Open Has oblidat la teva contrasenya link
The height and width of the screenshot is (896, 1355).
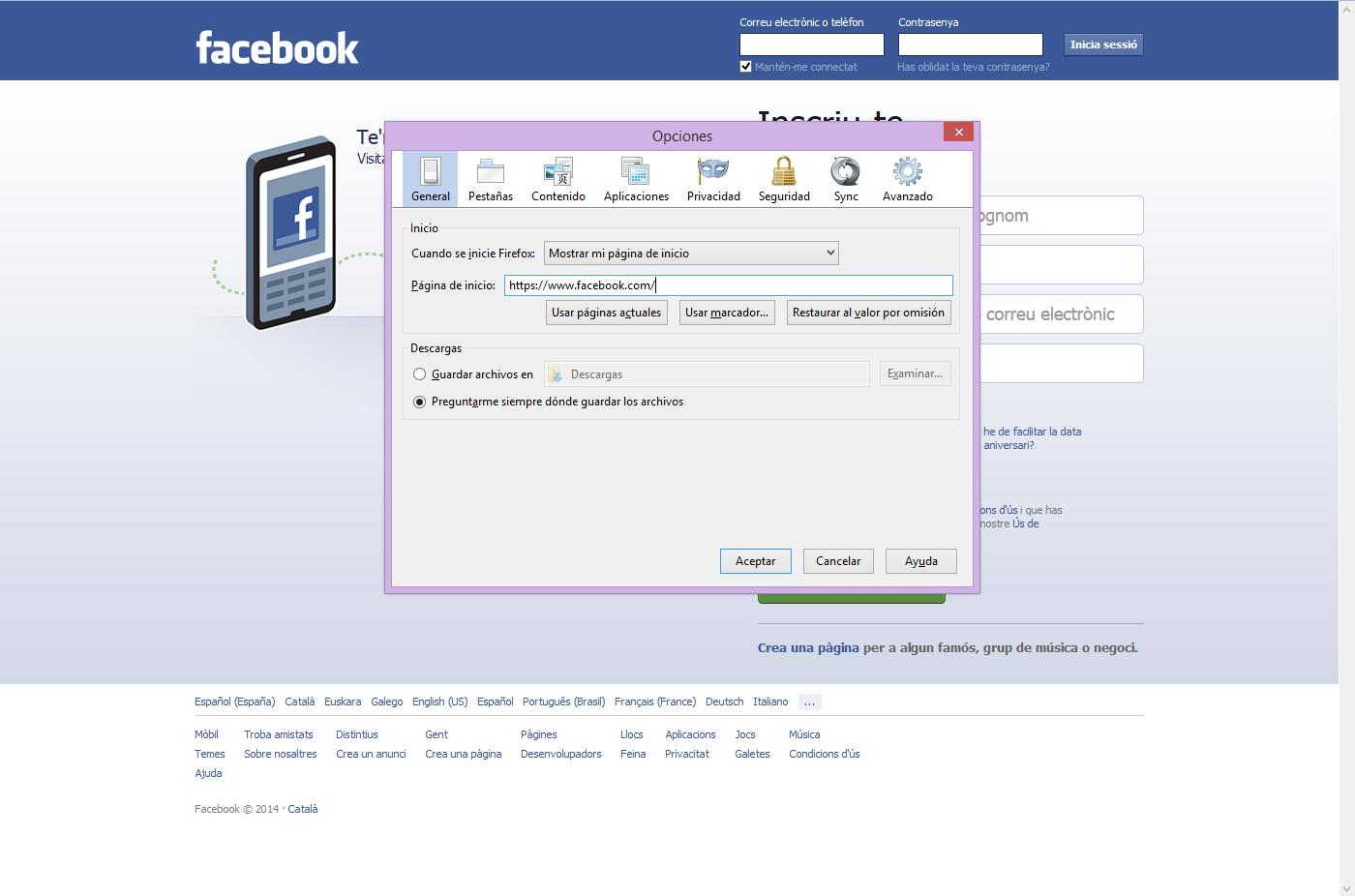pyautogui.click(x=974, y=67)
